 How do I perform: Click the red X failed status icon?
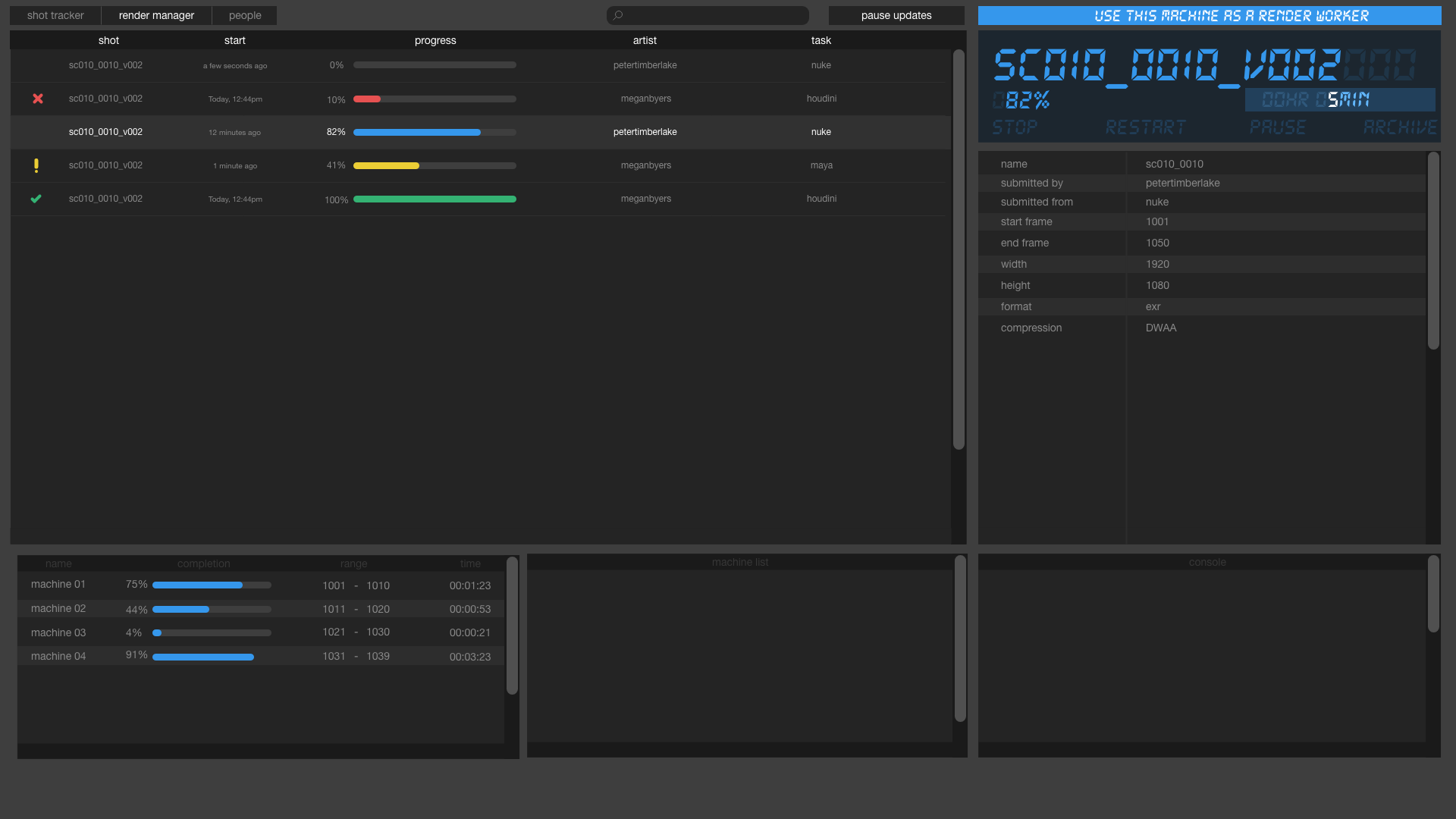click(x=38, y=99)
